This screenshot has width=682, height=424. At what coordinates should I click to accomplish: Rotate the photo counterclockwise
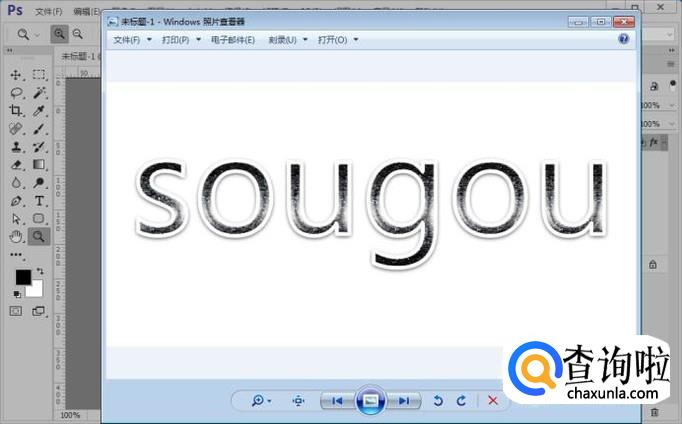coord(438,401)
